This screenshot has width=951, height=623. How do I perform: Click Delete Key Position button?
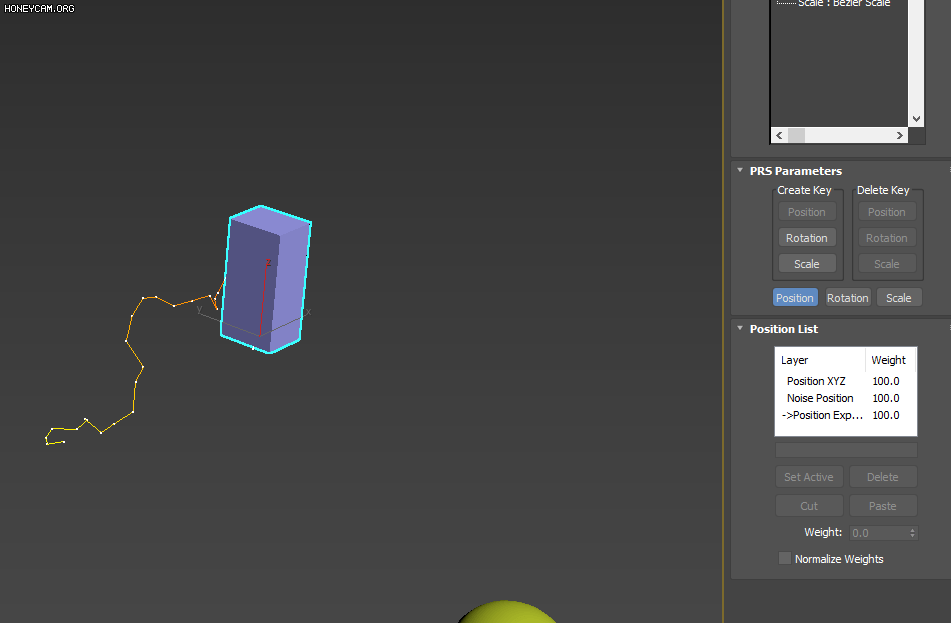click(x=887, y=212)
